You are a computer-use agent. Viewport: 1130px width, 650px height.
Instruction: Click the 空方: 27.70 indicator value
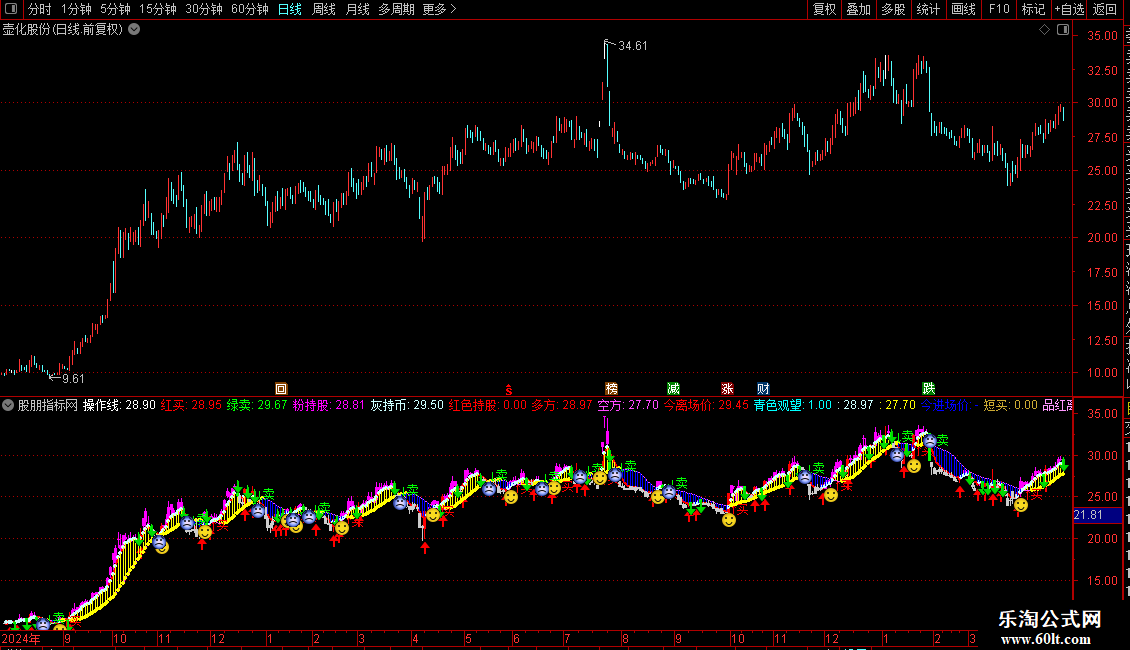pyautogui.click(x=628, y=405)
